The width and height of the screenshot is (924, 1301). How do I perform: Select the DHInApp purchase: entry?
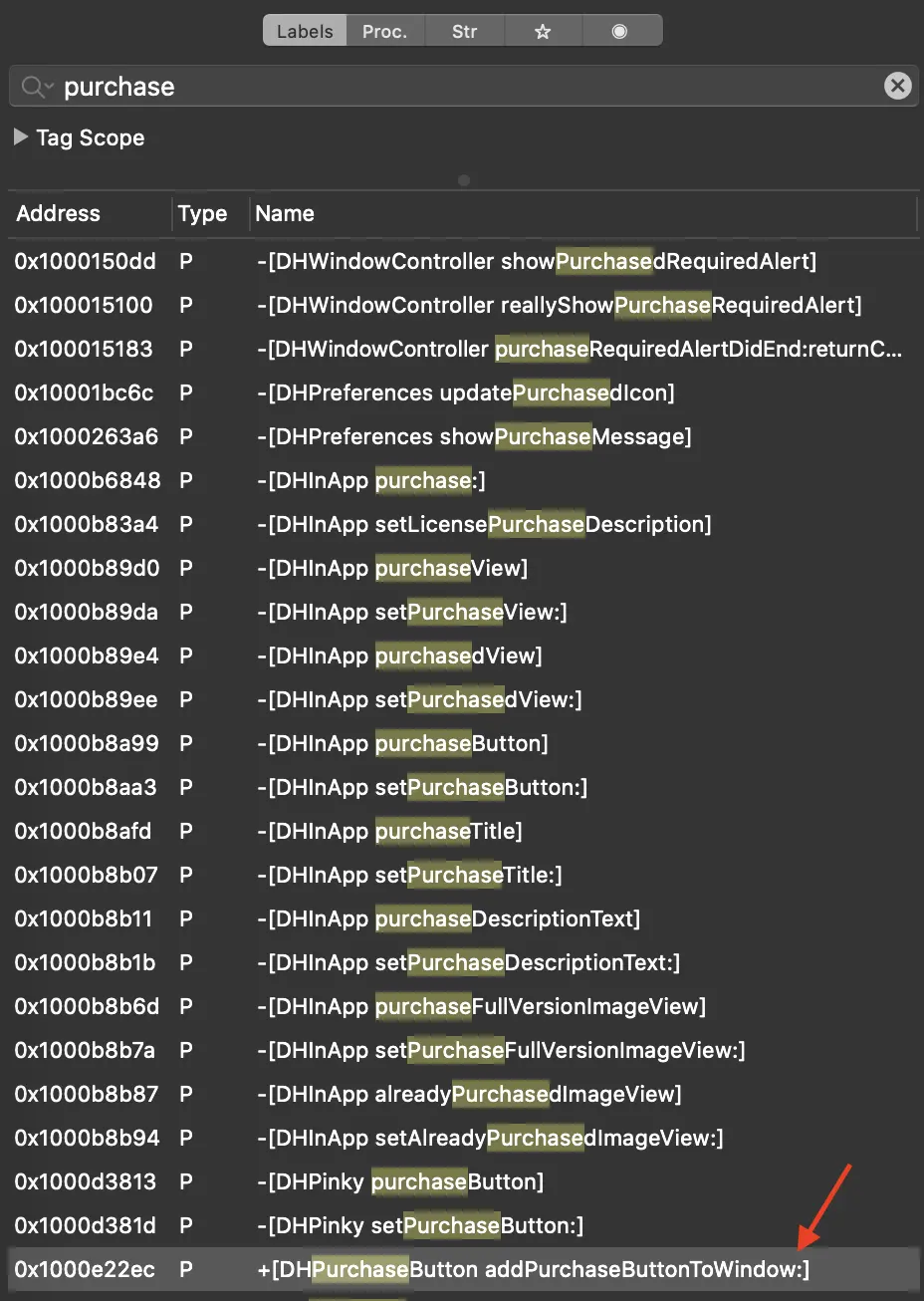coord(463,480)
